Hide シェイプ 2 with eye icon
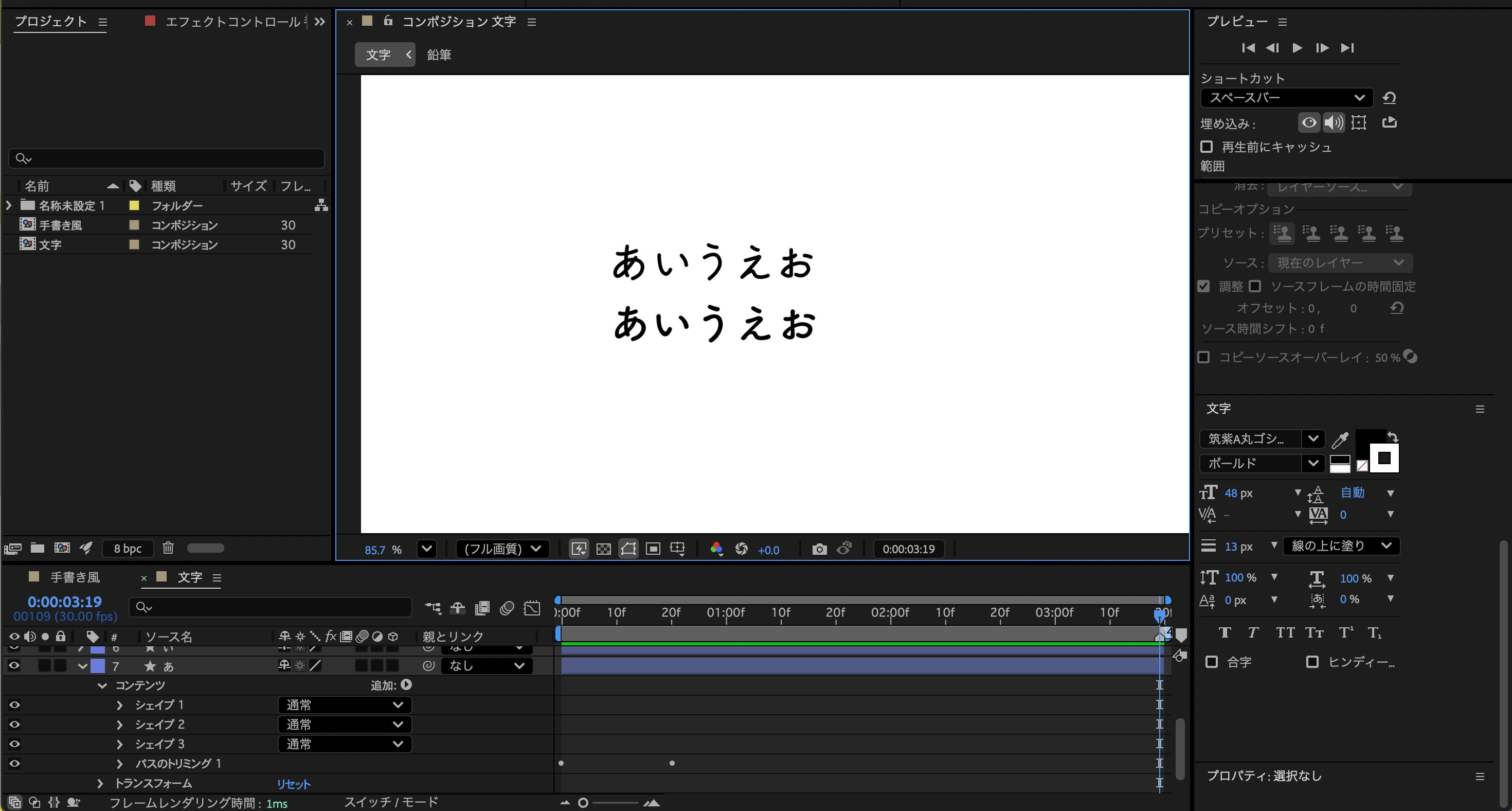 tap(15, 724)
